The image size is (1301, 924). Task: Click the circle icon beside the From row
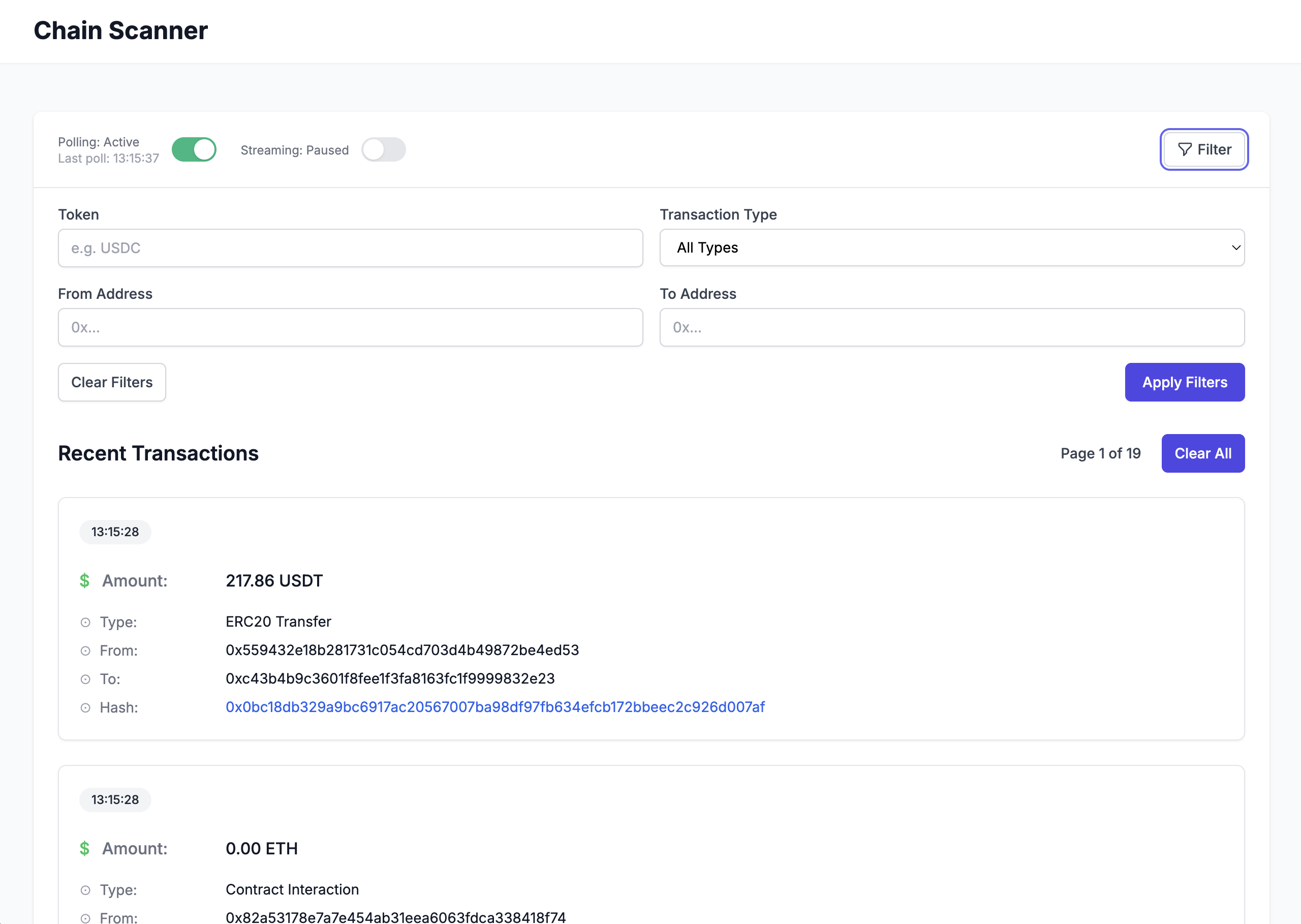(85, 651)
